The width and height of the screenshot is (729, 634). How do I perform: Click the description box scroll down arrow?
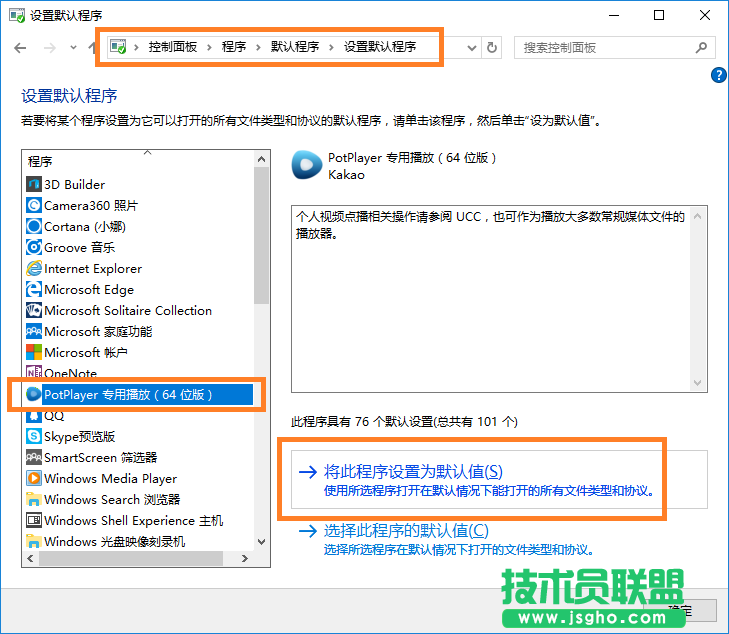(x=697, y=383)
